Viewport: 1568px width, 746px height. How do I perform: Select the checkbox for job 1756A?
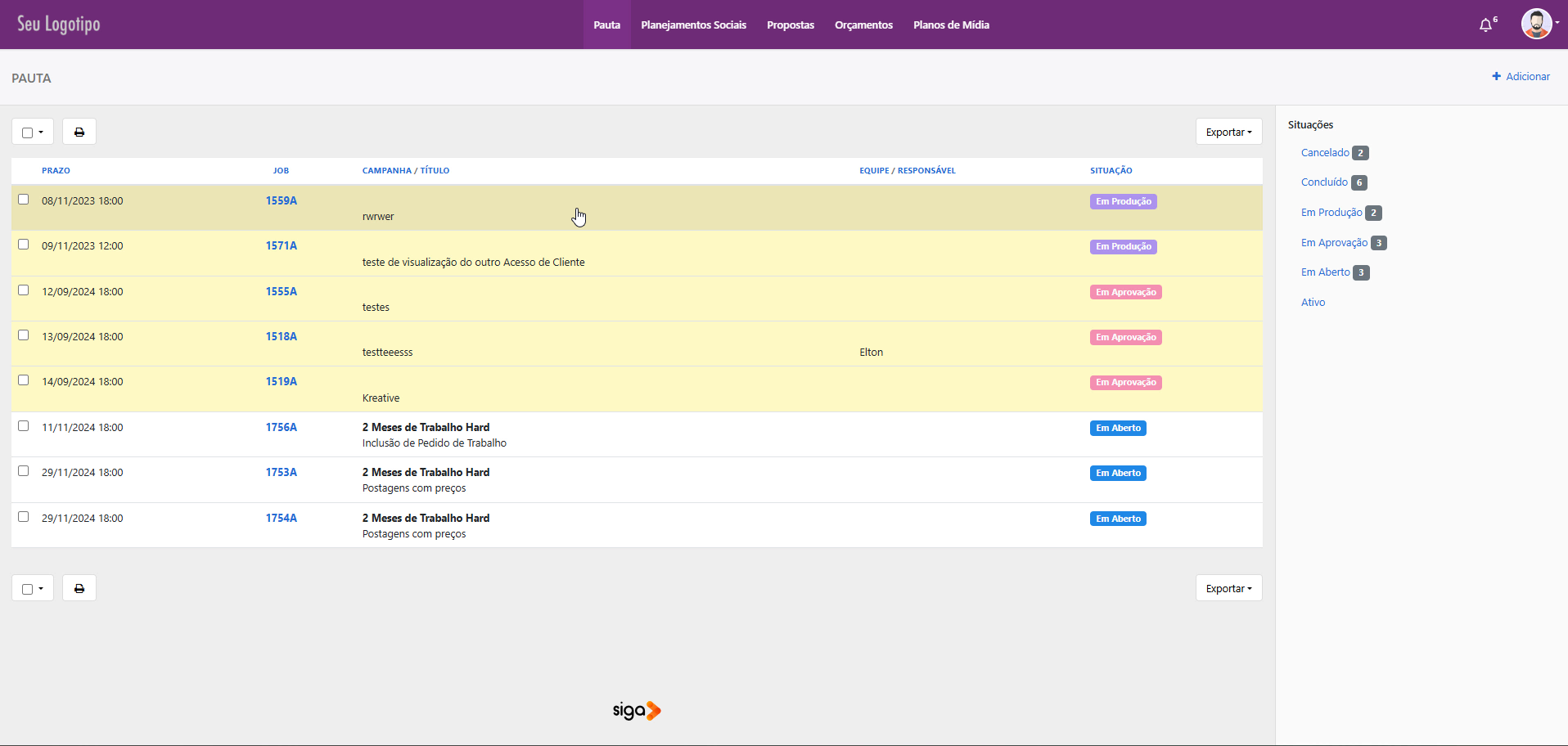(x=24, y=426)
